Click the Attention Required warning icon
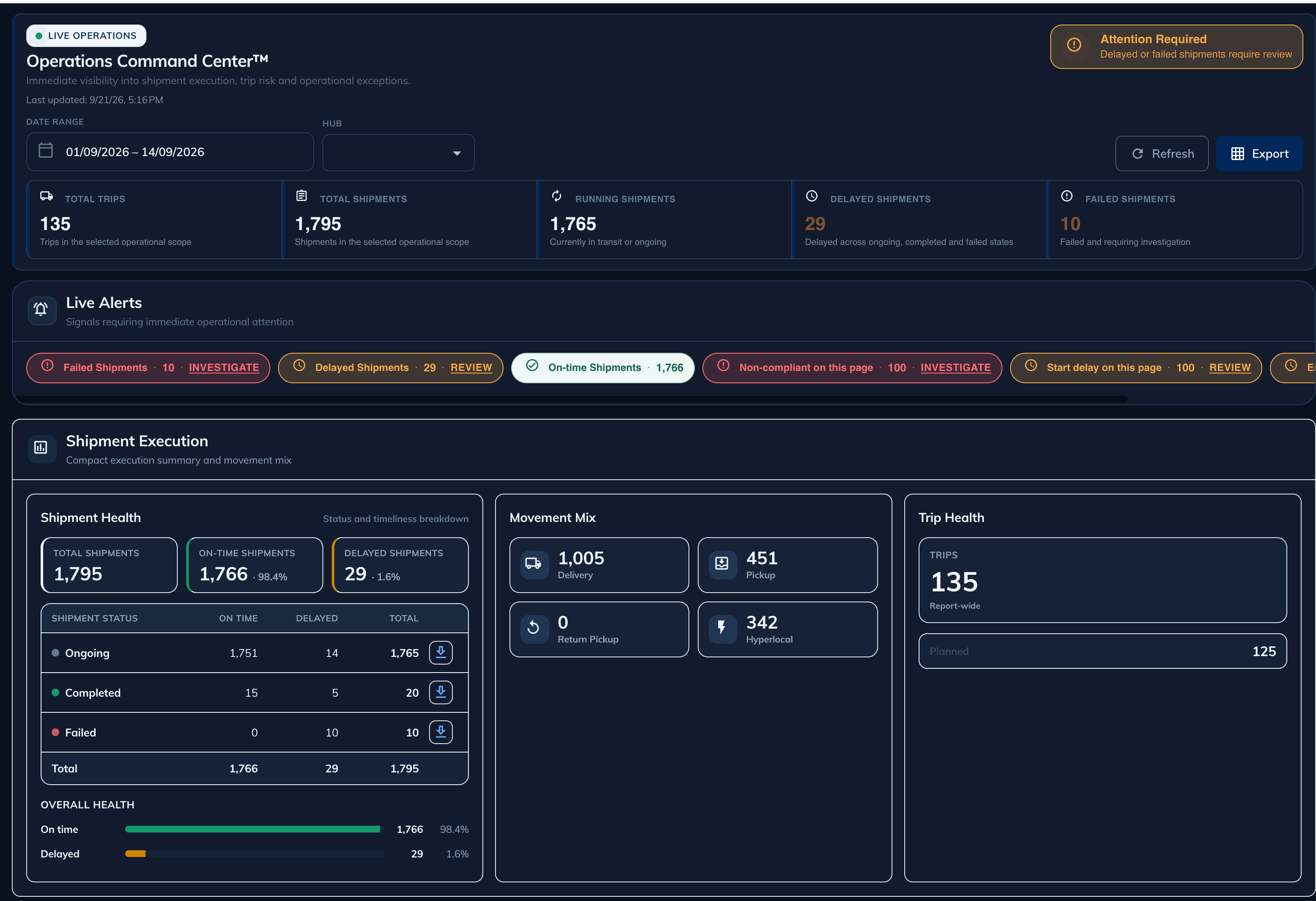The width and height of the screenshot is (1316, 901). coord(1074,45)
